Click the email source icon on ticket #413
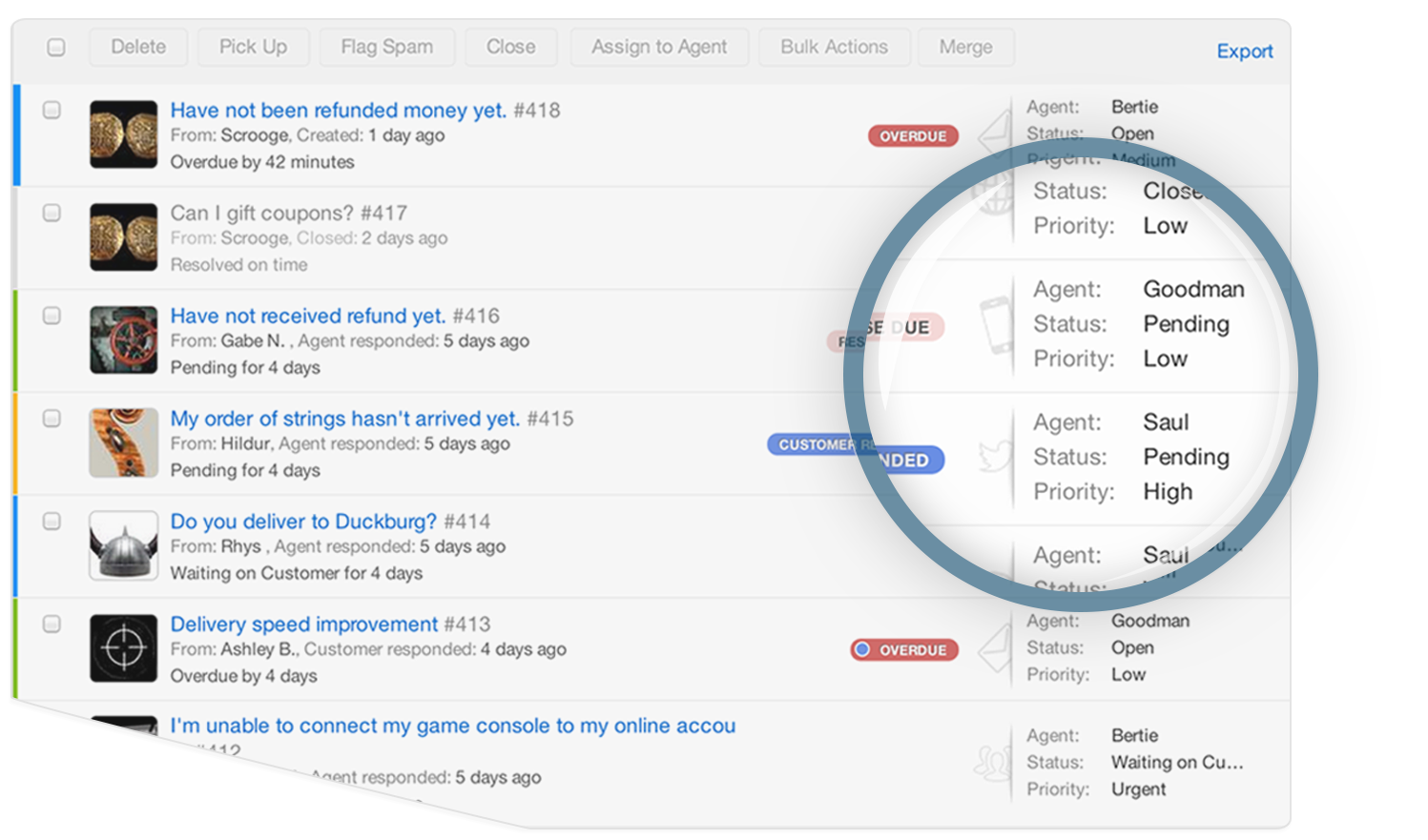 point(995,647)
